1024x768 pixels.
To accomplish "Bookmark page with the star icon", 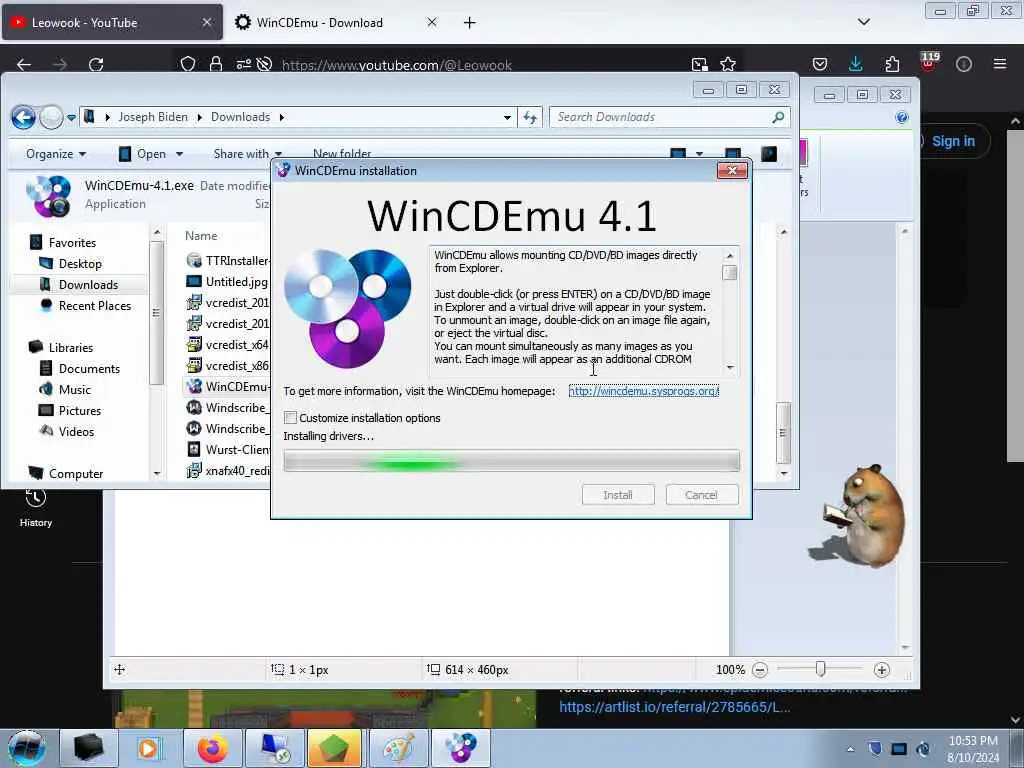I will (728, 64).
